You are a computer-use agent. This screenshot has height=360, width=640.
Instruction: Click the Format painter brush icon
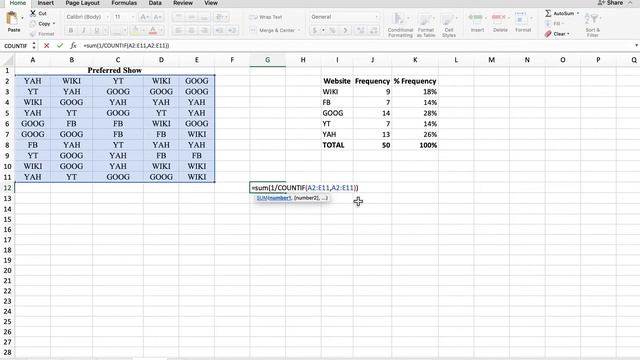[x=33, y=34]
